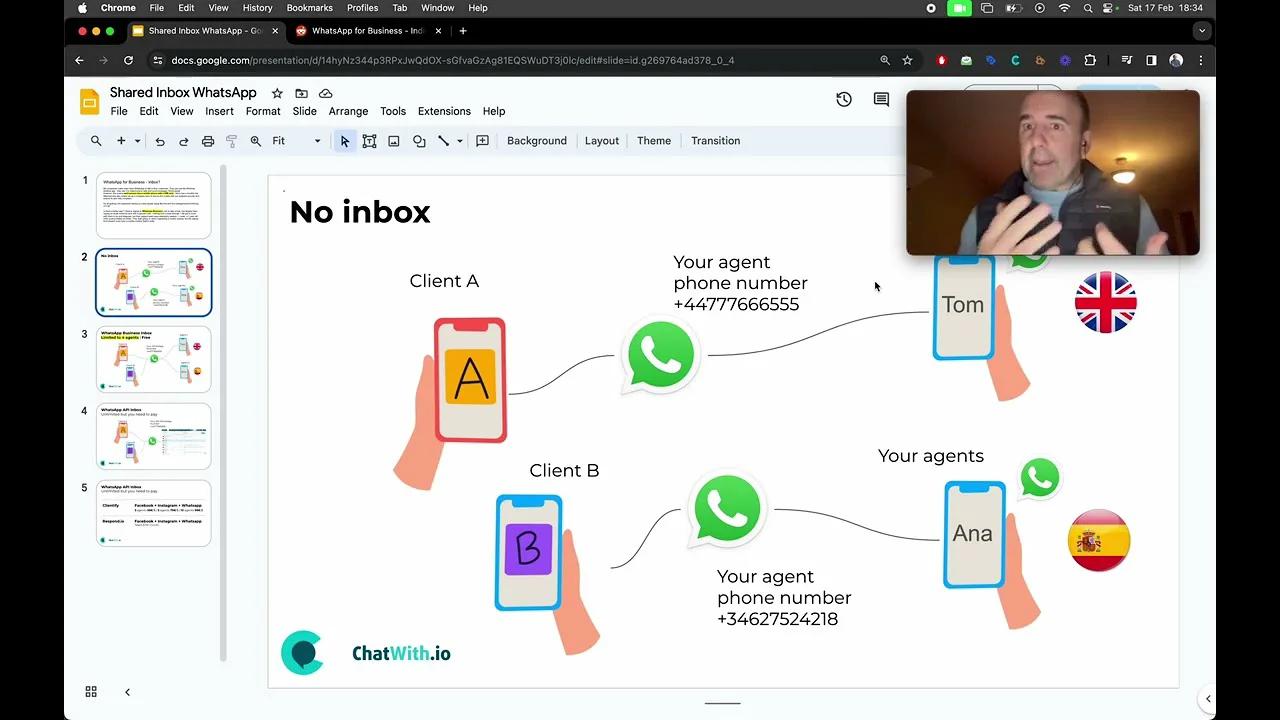Image resolution: width=1280 pixels, height=720 pixels.
Task: Click the Background button
Action: (x=537, y=141)
